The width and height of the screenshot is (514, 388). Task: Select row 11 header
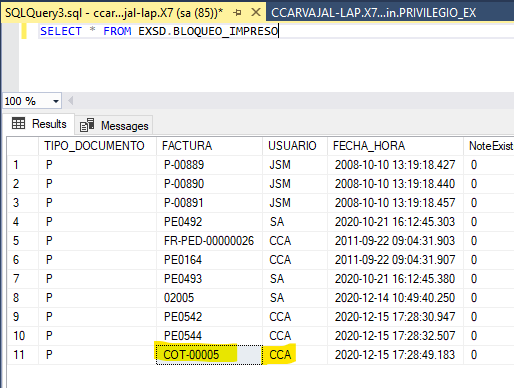tap(23, 355)
